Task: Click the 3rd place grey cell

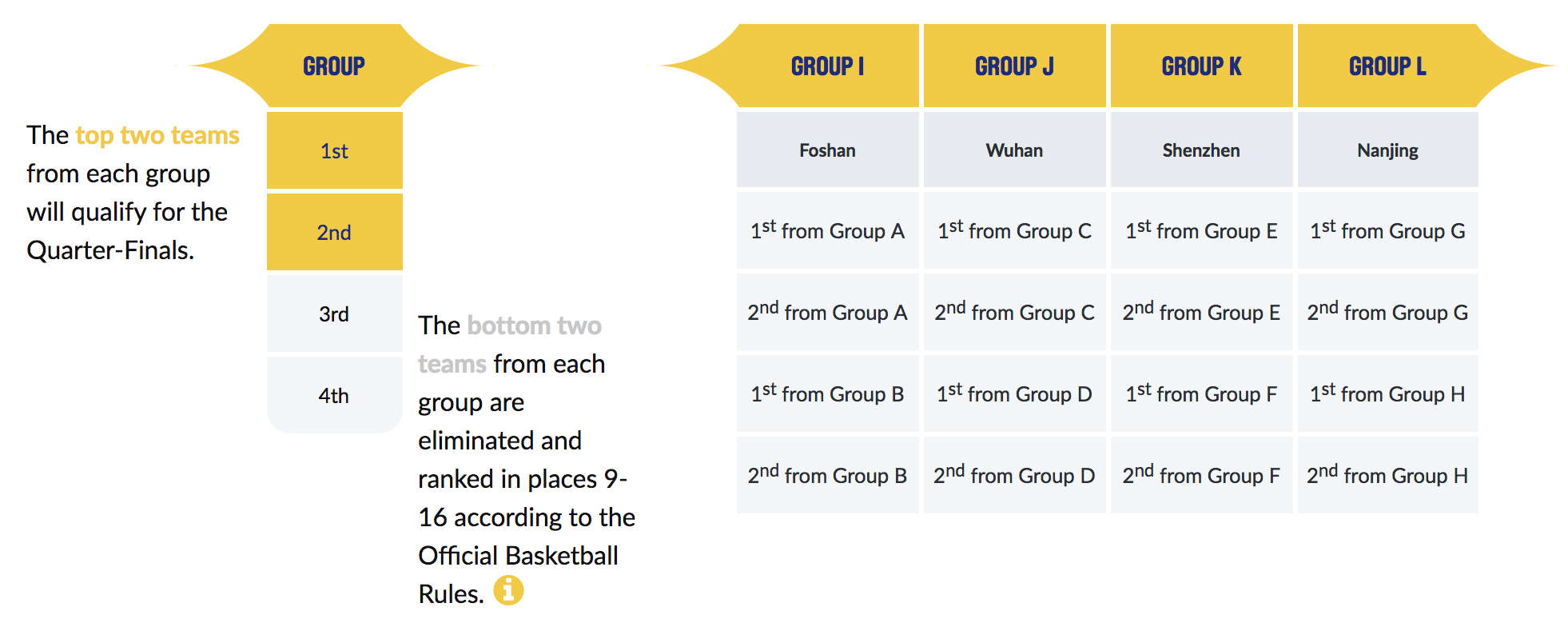Action: coord(334,313)
